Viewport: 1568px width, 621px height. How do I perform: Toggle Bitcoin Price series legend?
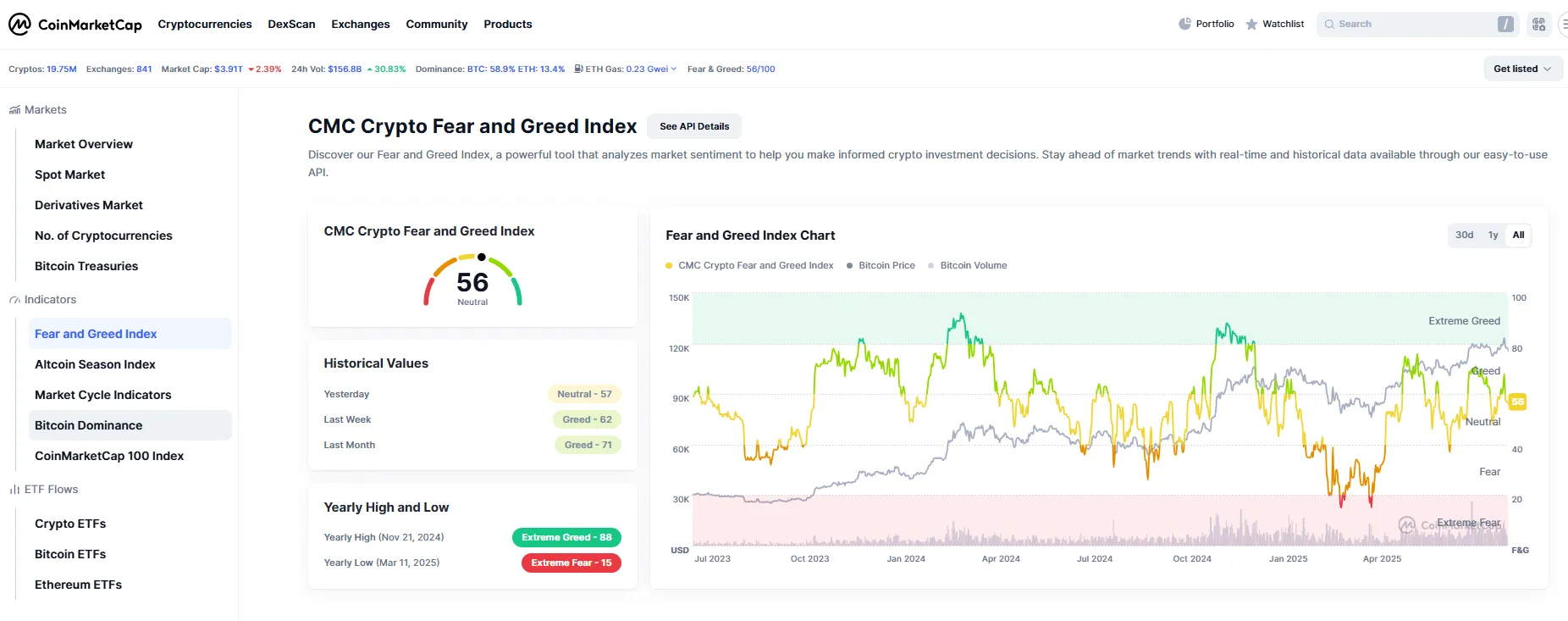point(881,265)
